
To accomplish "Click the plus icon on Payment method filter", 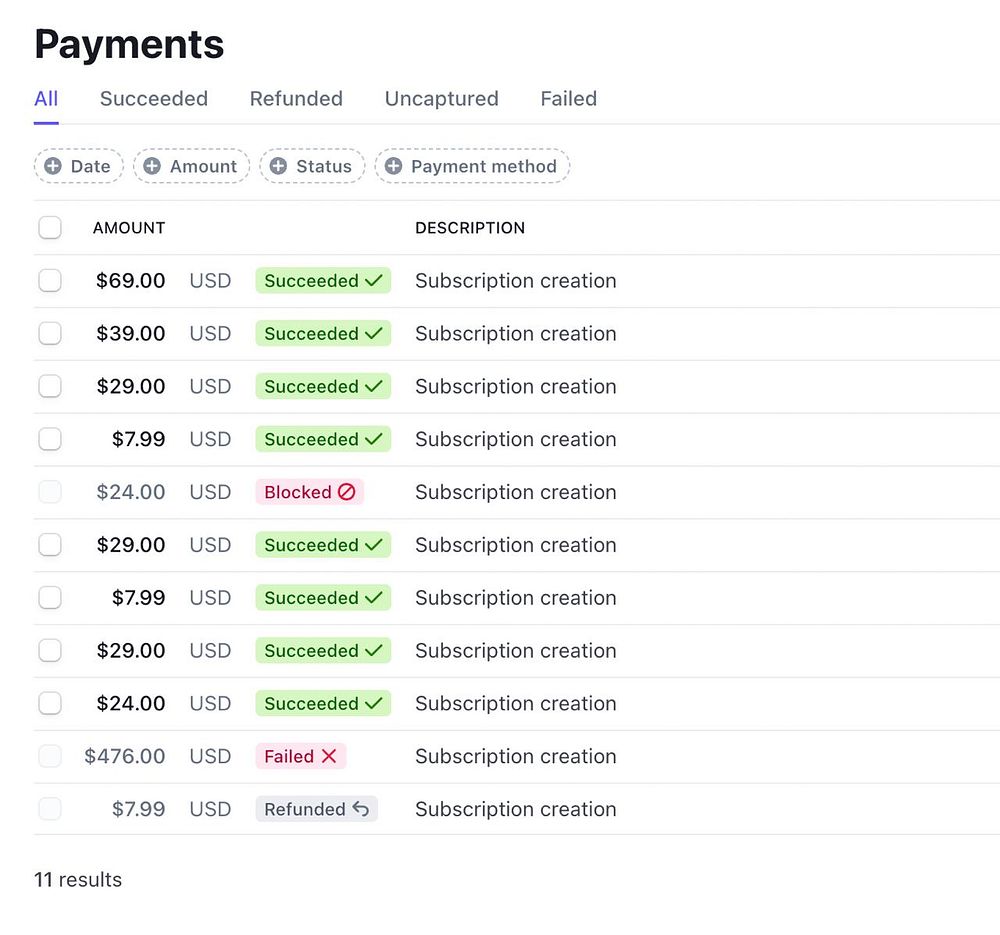I will tap(394, 167).
